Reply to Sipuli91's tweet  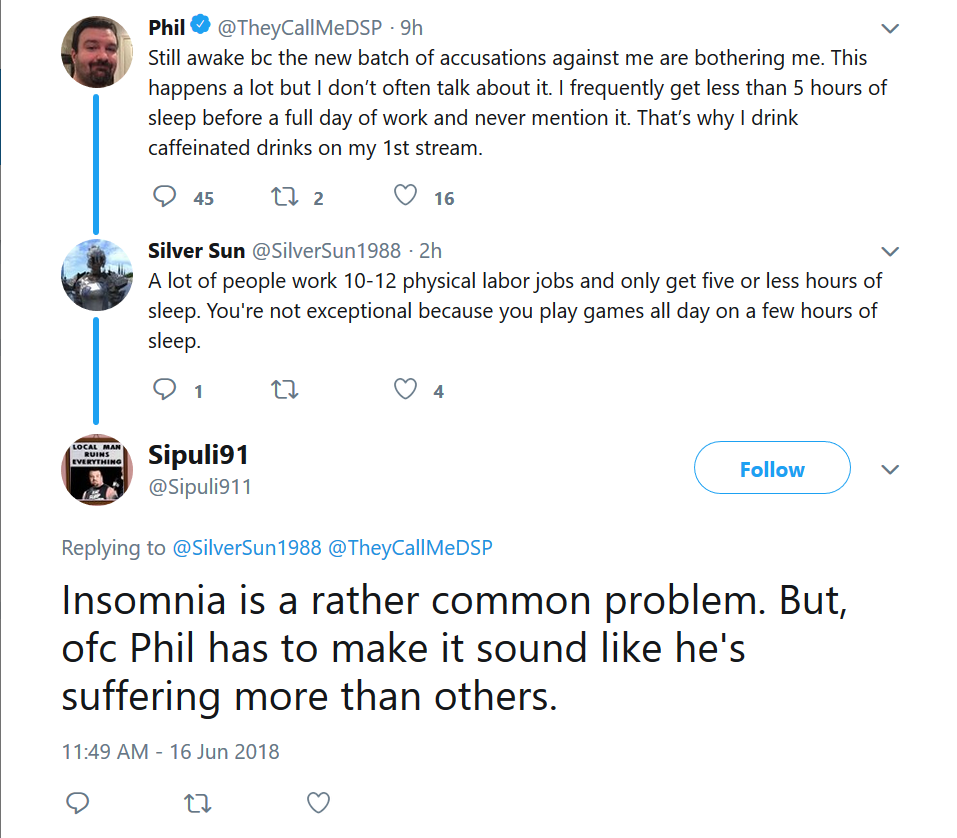pos(78,803)
